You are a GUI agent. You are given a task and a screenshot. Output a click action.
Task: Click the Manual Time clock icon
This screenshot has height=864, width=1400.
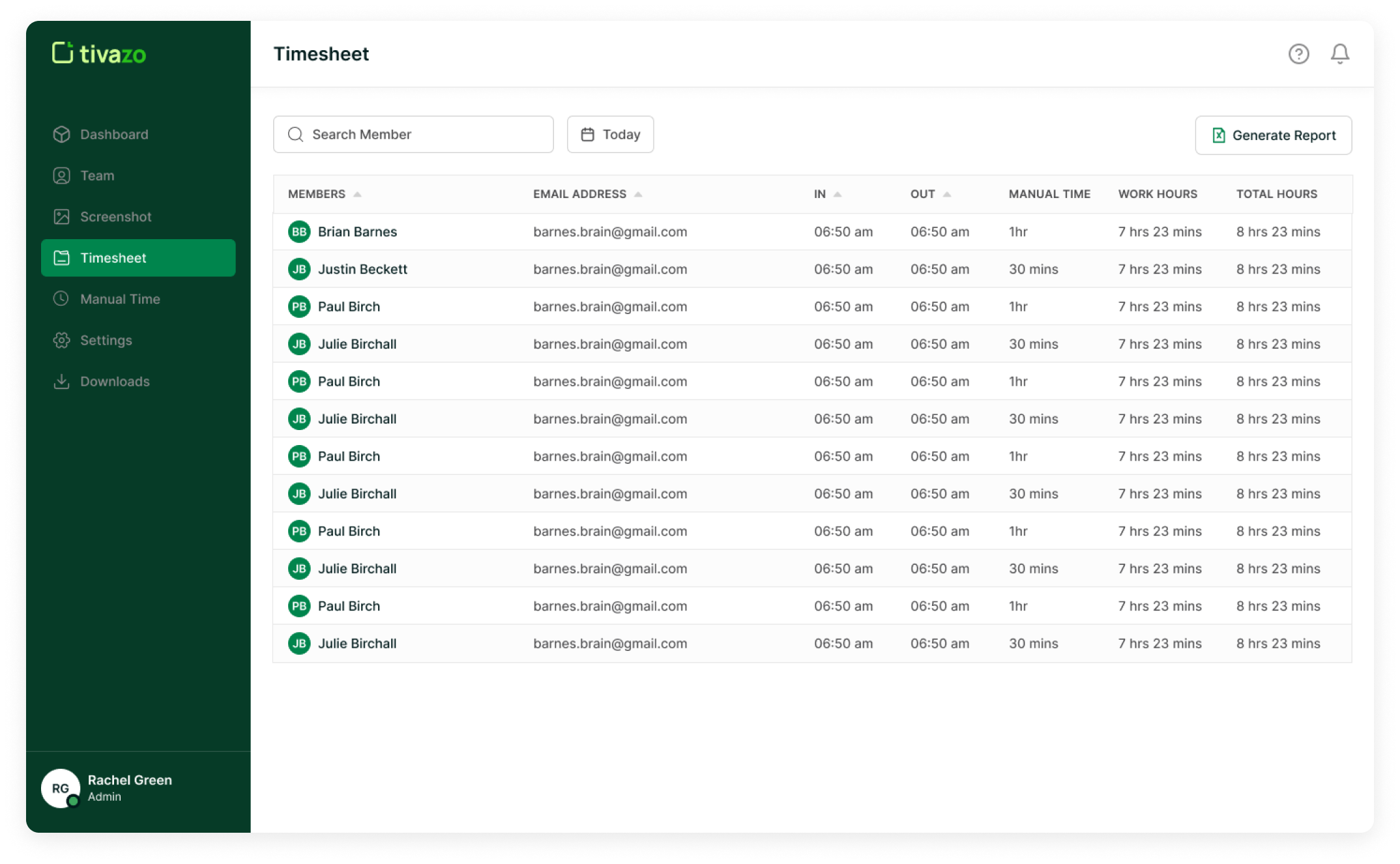click(61, 298)
